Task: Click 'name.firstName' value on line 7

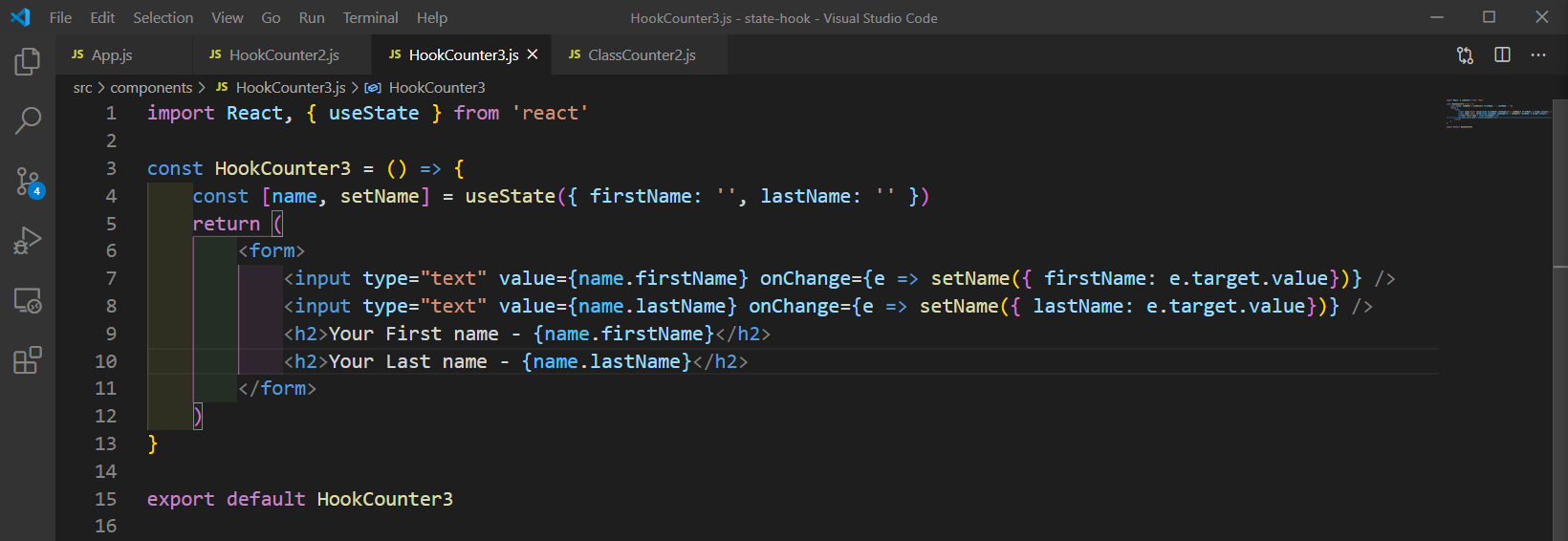Action: [658, 278]
